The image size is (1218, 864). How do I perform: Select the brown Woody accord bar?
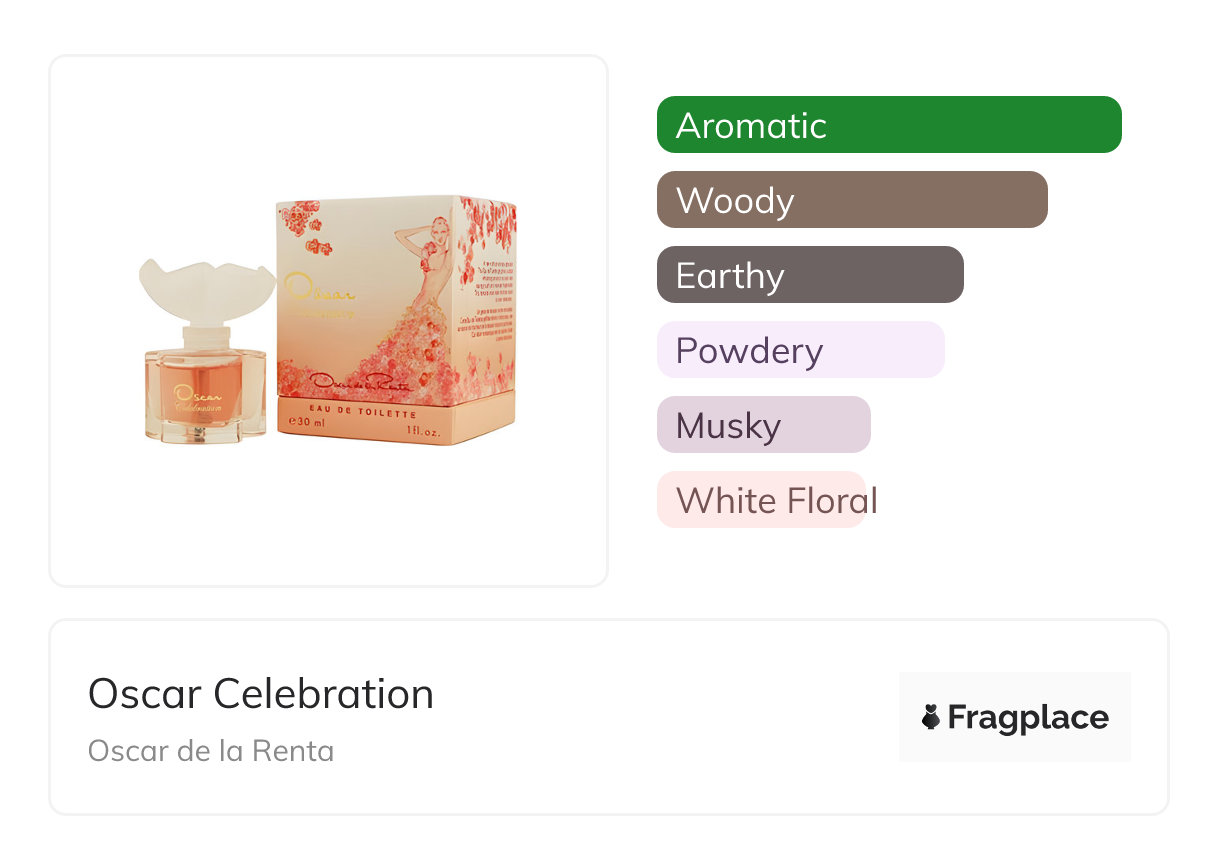[851, 200]
